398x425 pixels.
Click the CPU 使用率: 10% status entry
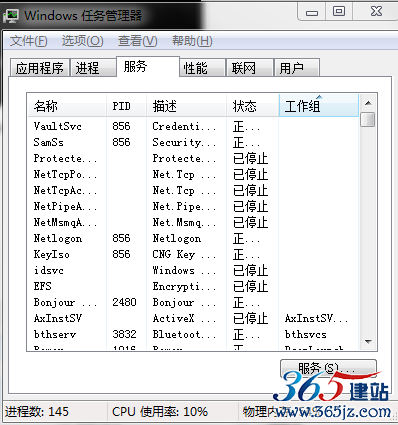click(x=160, y=412)
